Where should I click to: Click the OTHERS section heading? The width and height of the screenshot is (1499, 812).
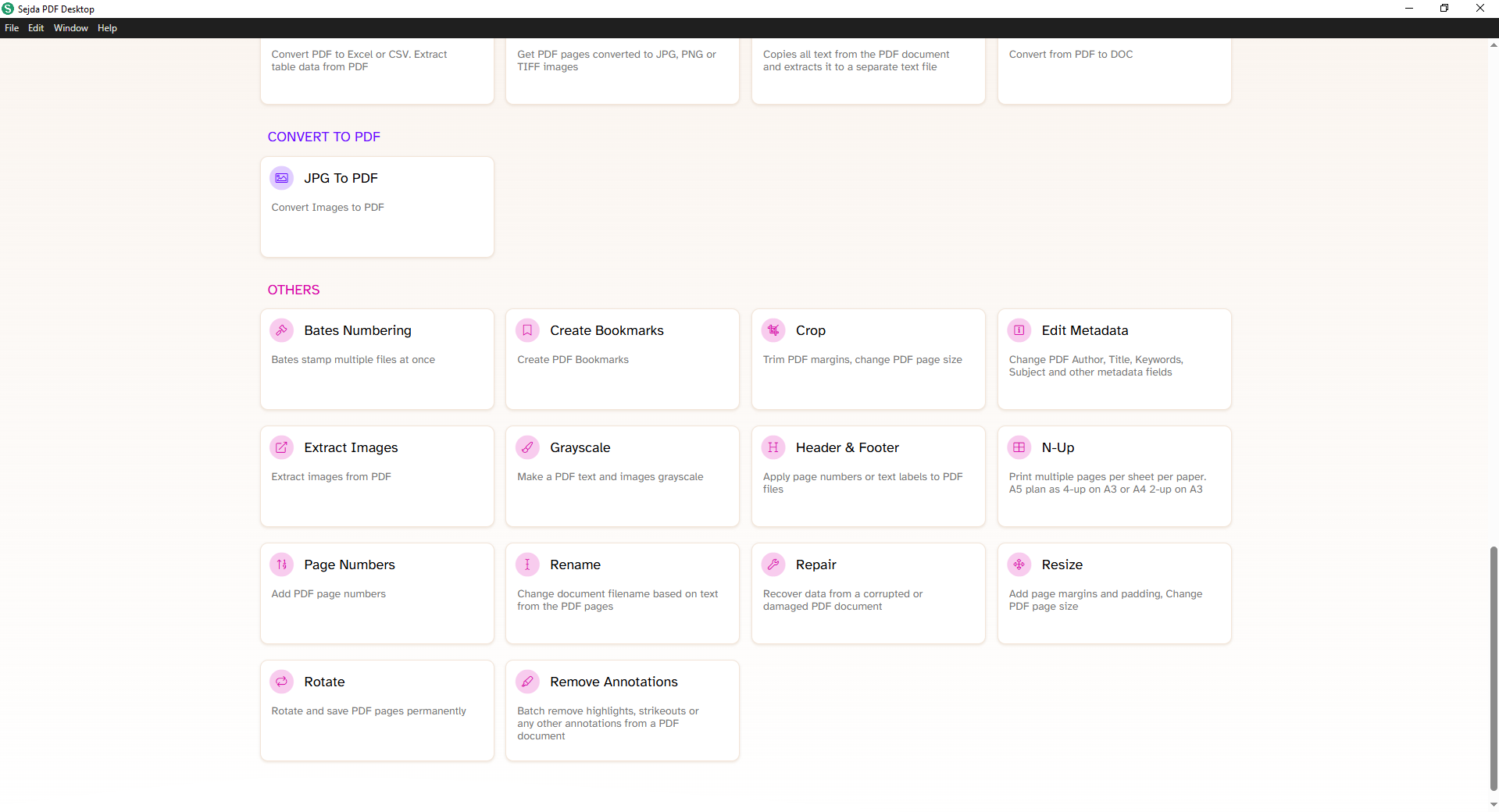(x=294, y=290)
